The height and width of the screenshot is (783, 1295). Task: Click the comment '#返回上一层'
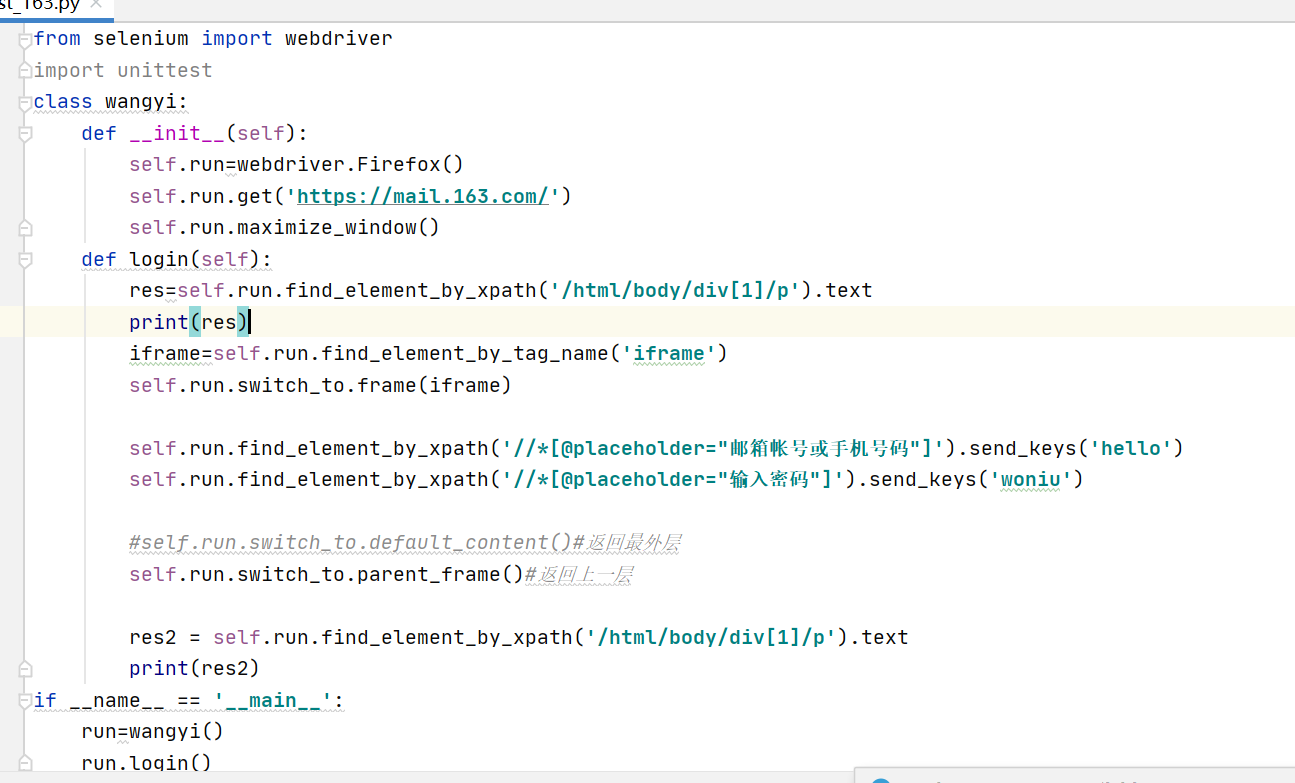point(579,574)
